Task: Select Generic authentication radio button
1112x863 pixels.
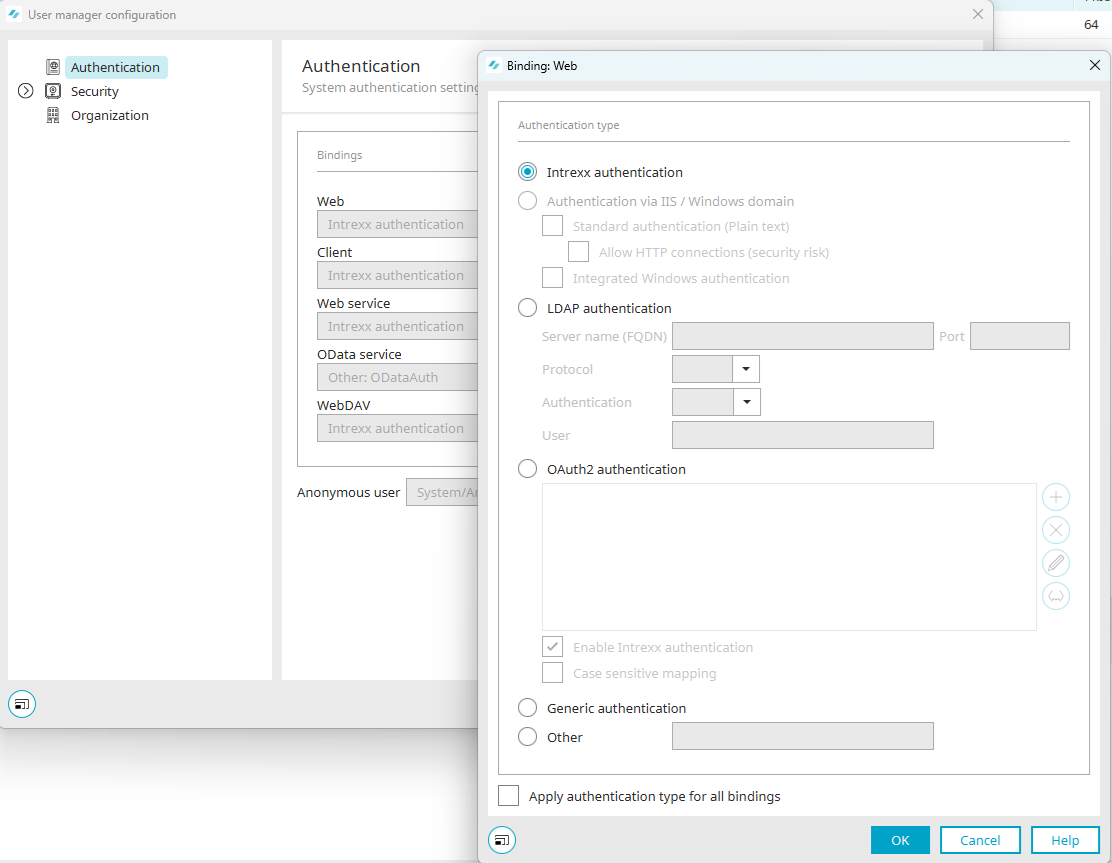Action: (527, 708)
